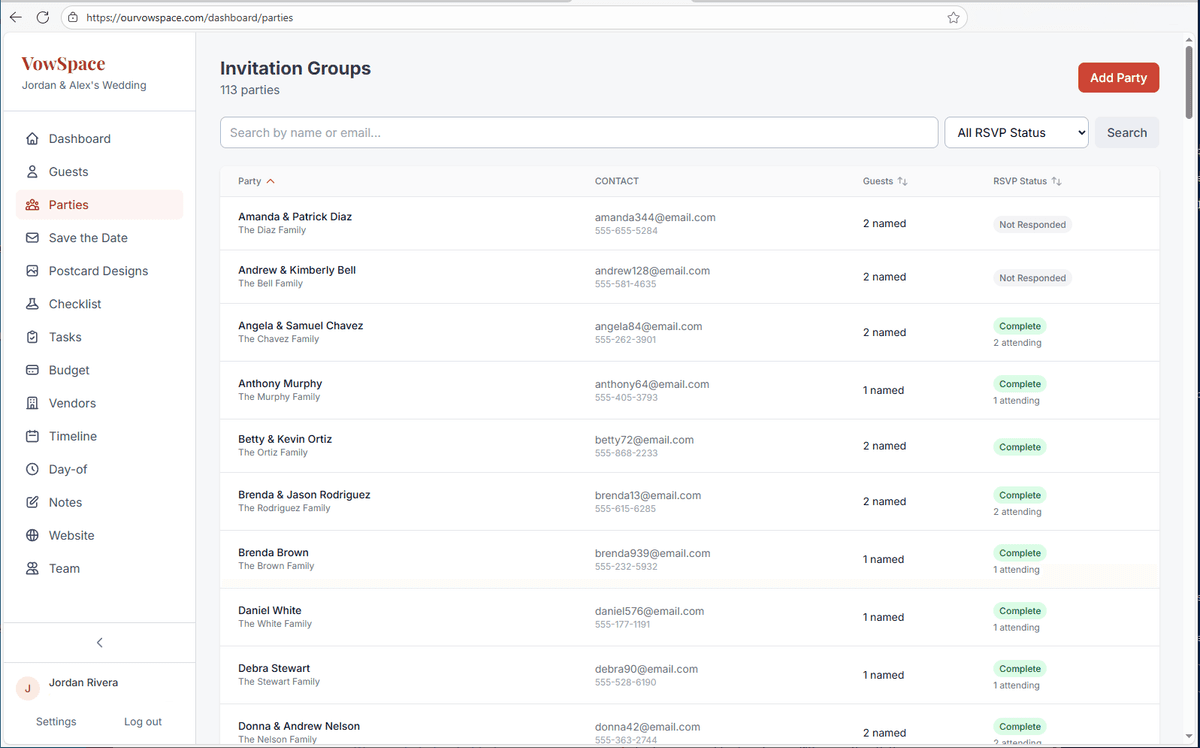Click the Log out link
This screenshot has height=748, width=1200.
(x=142, y=721)
